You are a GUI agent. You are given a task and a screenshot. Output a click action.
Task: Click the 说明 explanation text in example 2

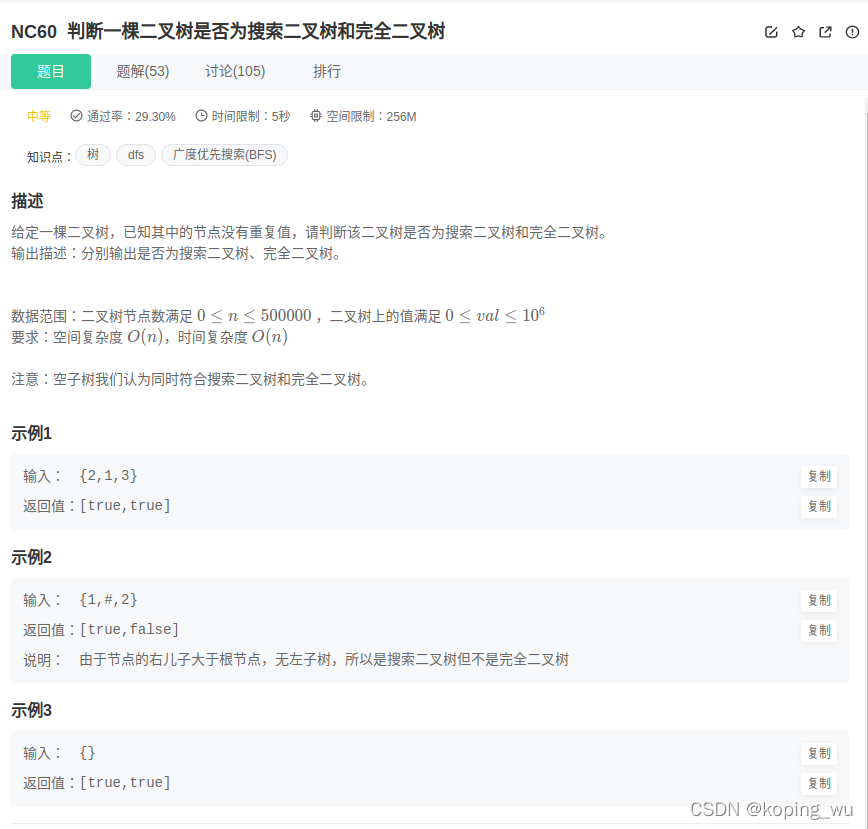coord(324,660)
